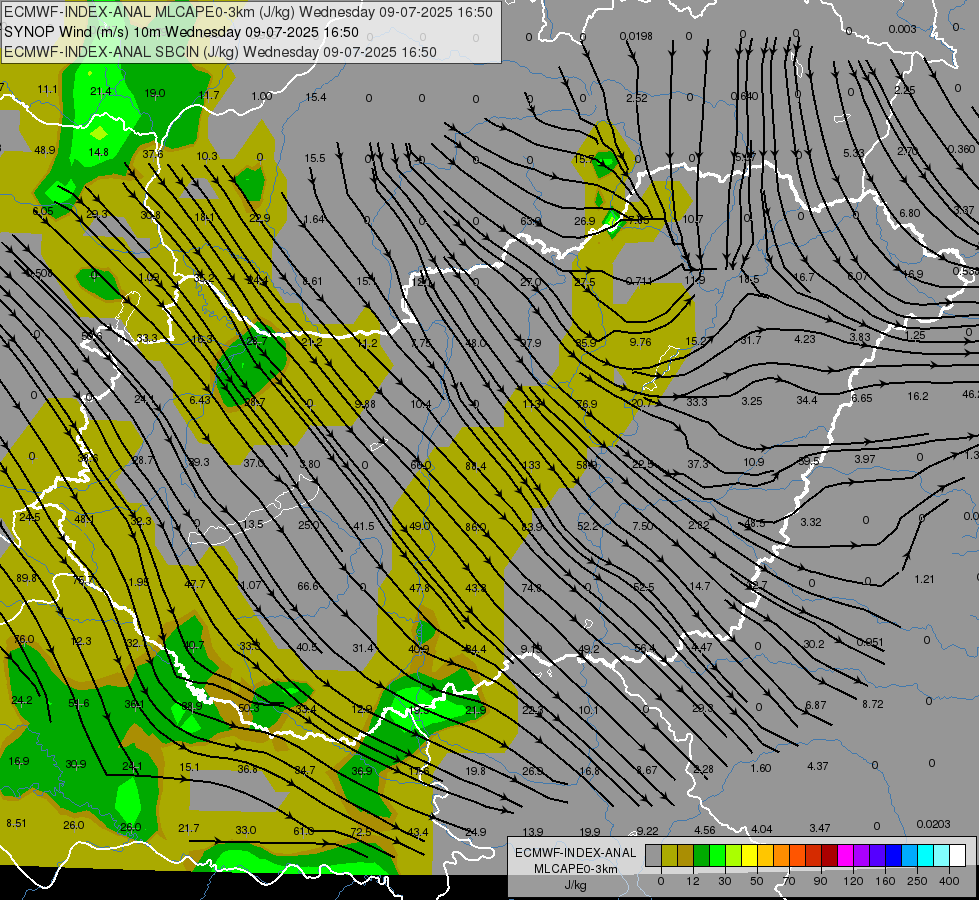The width and height of the screenshot is (979, 900).
Task: Click the map value 61.0
Action: click(303, 831)
